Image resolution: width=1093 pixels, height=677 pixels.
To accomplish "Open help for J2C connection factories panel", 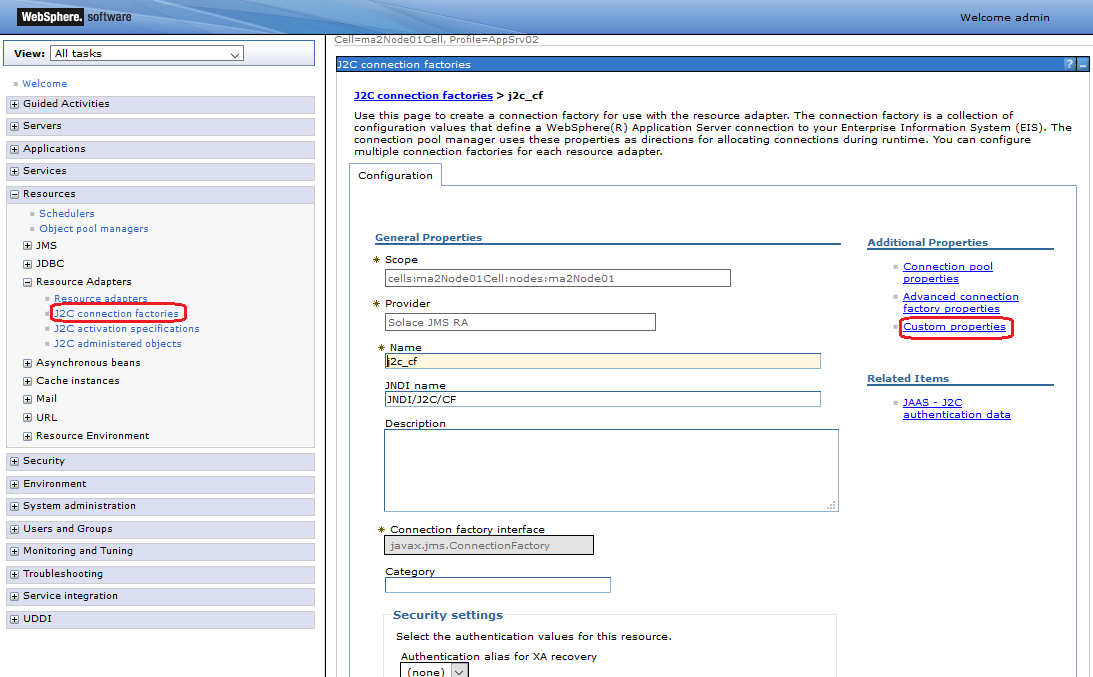I will click(x=1069, y=65).
